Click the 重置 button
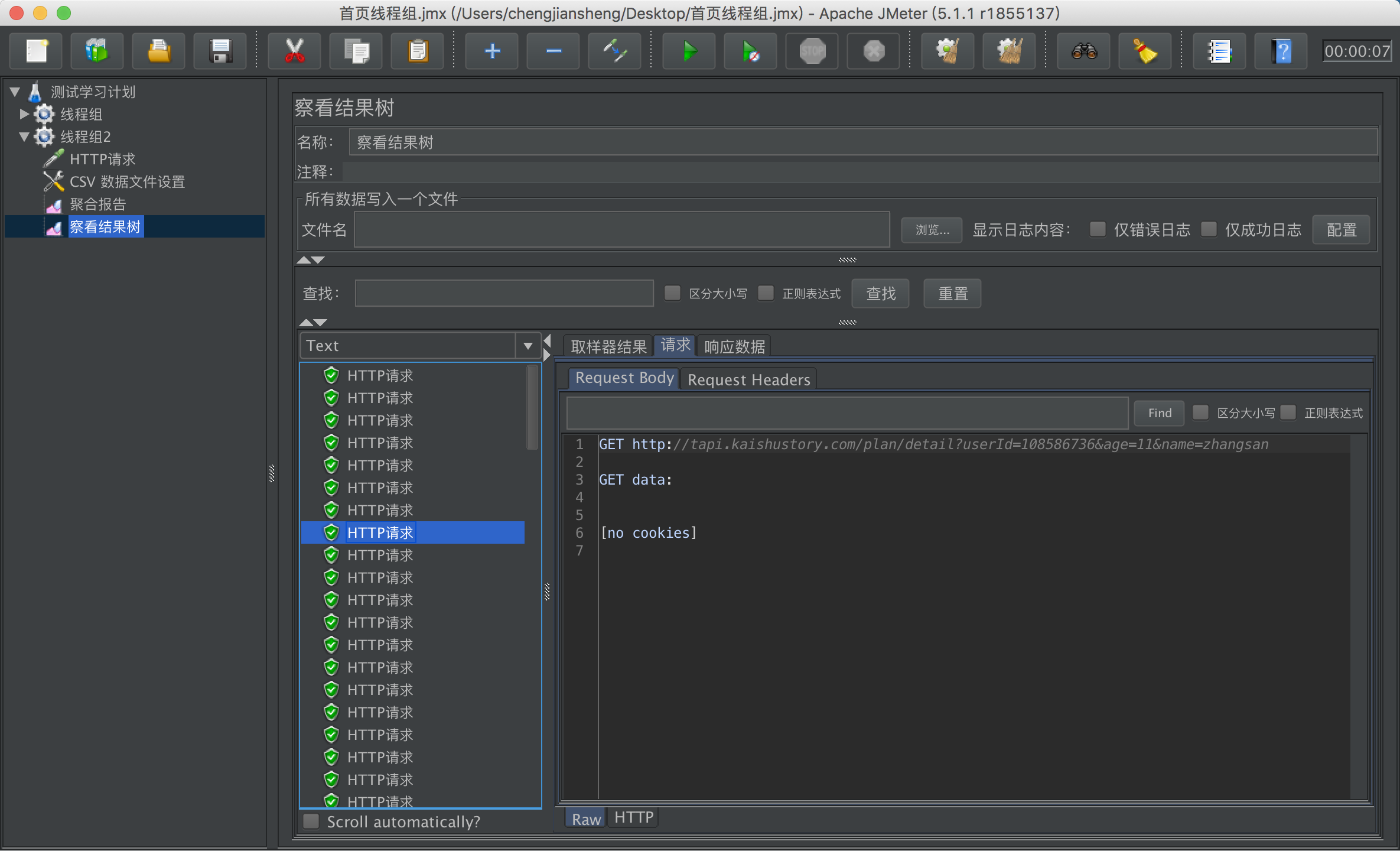This screenshot has height=851, width=1400. pyautogui.click(x=952, y=294)
